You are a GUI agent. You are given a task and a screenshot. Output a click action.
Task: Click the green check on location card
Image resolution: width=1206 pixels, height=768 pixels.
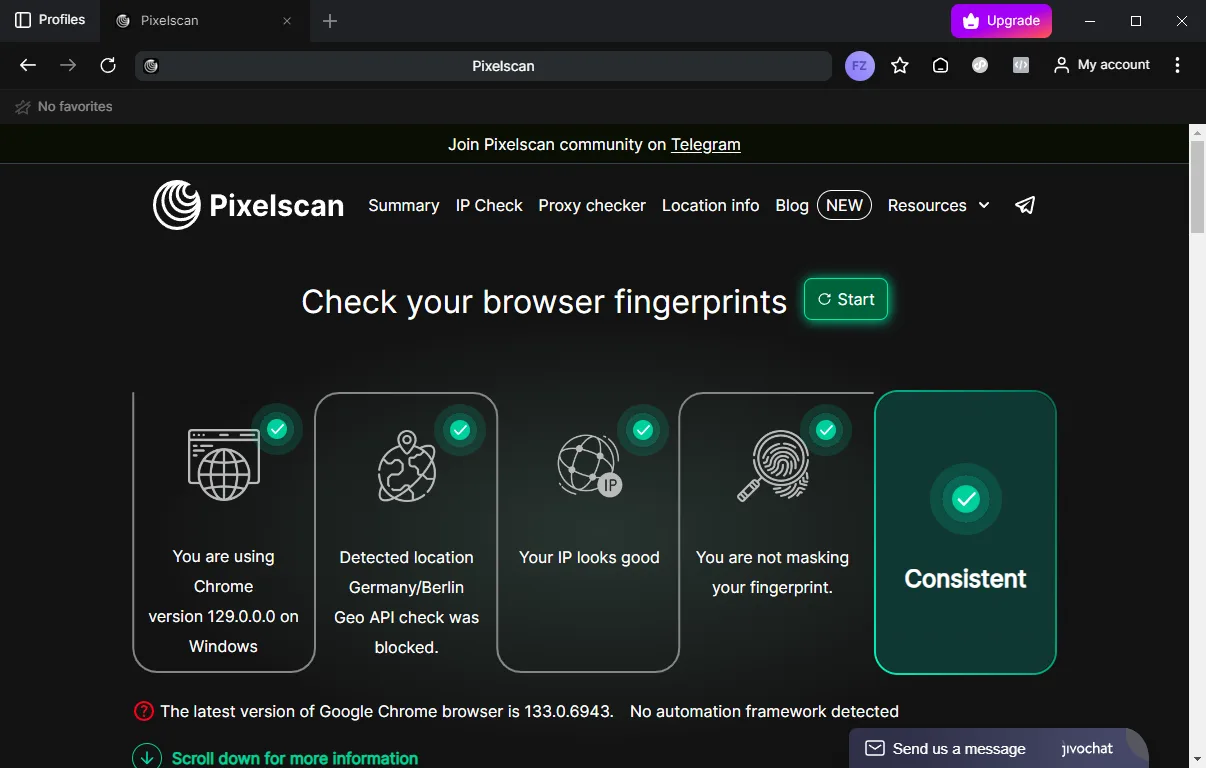point(460,430)
